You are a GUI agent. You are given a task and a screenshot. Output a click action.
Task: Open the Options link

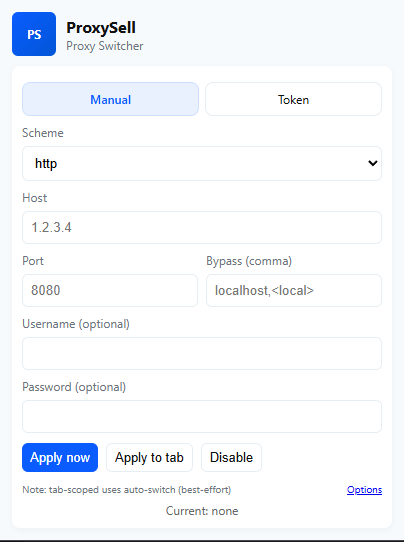pos(364,490)
